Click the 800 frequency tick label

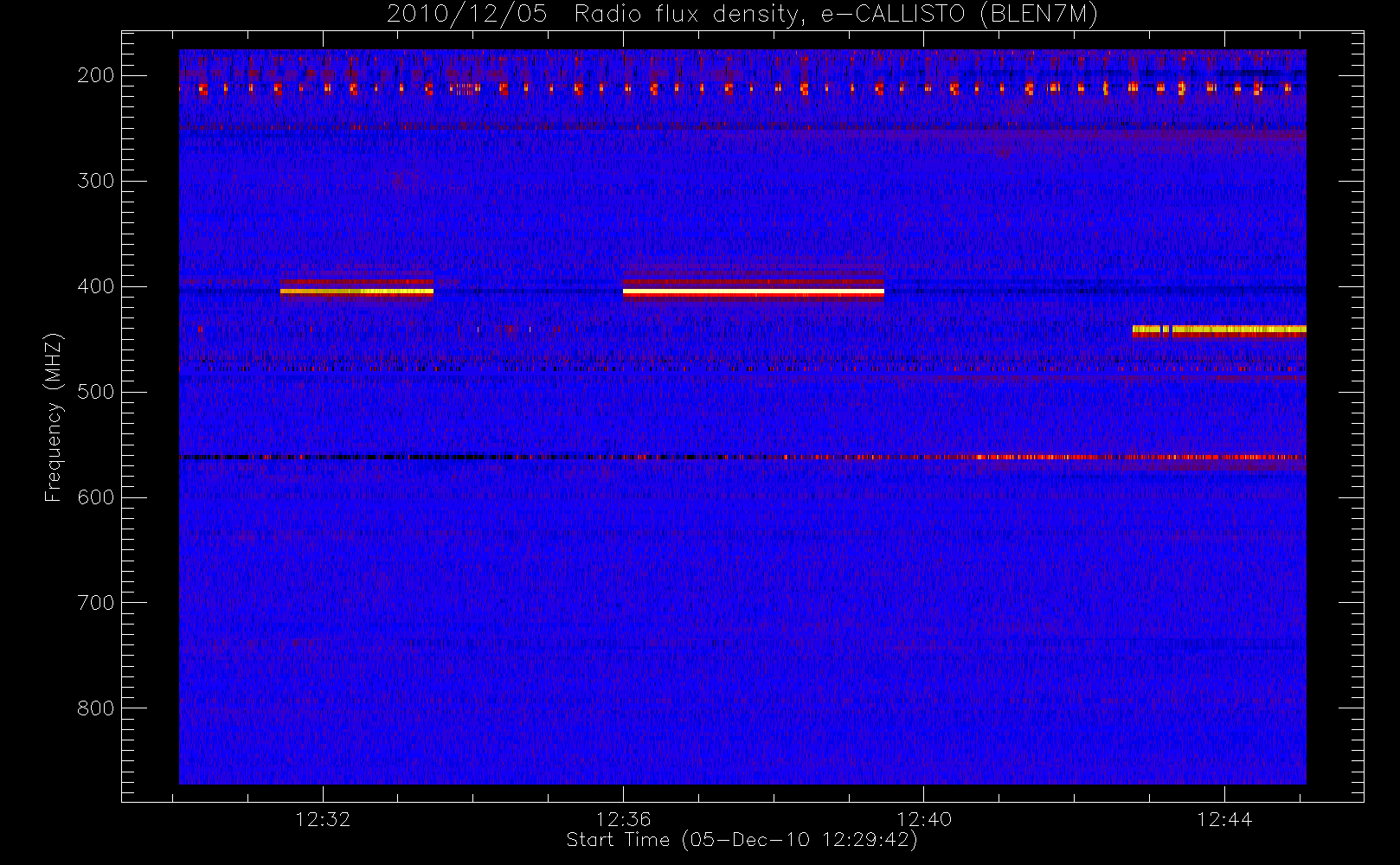click(96, 708)
